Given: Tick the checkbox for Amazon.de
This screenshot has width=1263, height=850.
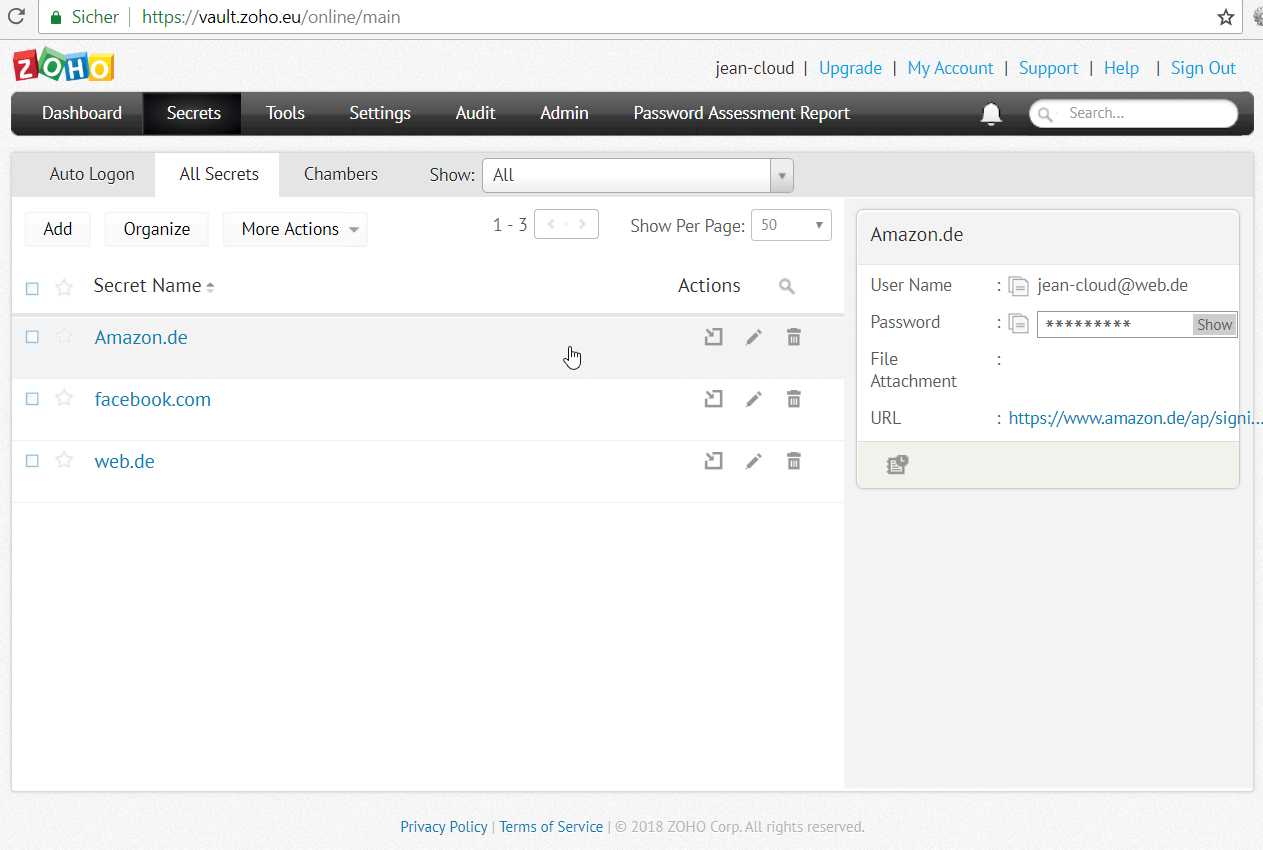Looking at the screenshot, I should tap(32, 337).
